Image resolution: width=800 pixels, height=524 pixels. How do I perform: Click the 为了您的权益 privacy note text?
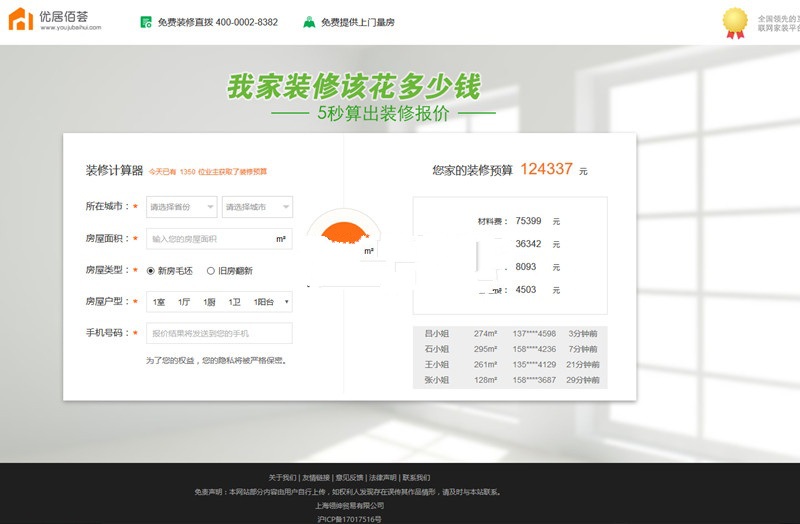click(x=217, y=361)
